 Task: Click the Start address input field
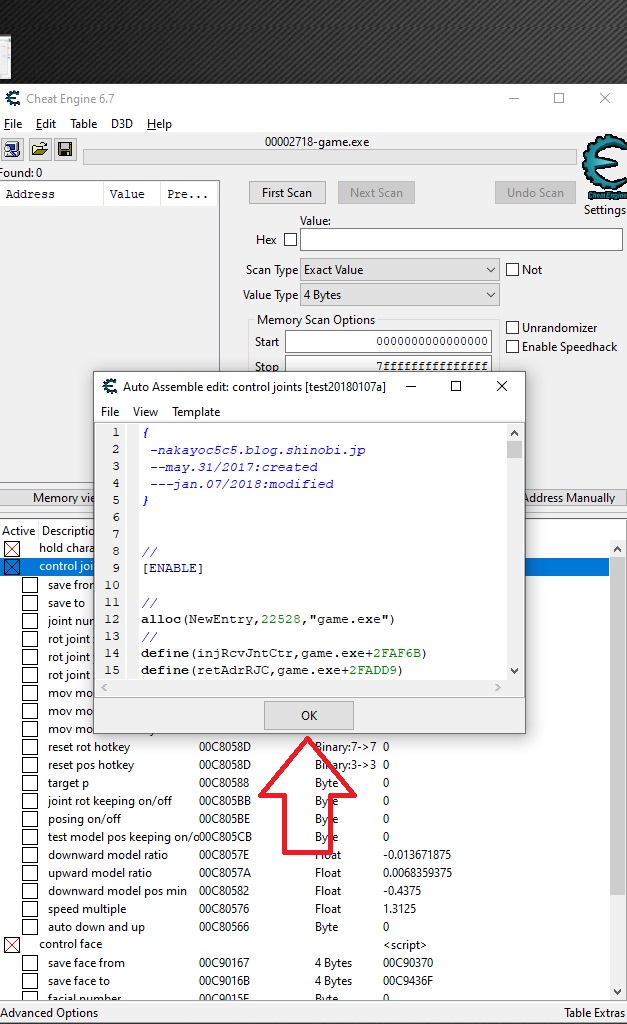point(389,342)
